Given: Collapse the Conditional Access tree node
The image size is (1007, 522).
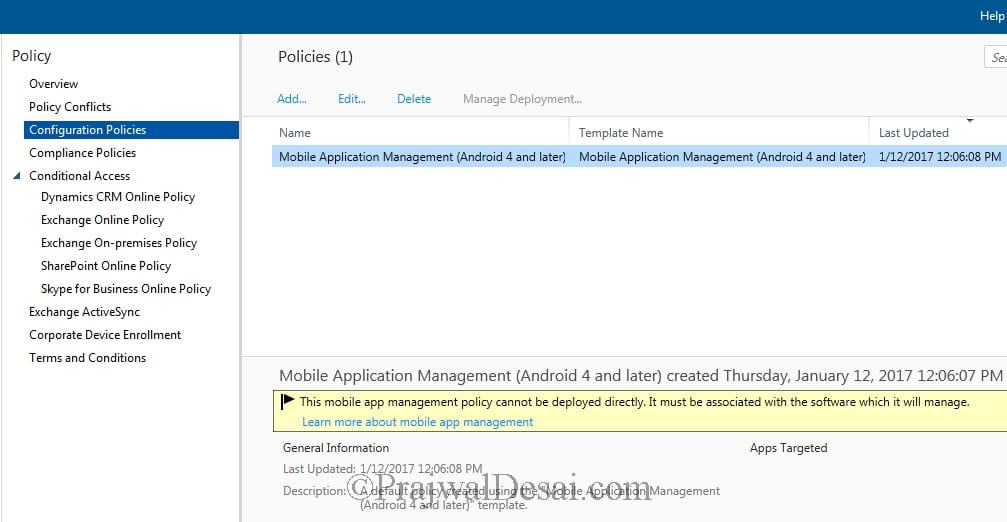Looking at the screenshot, I should (x=17, y=176).
